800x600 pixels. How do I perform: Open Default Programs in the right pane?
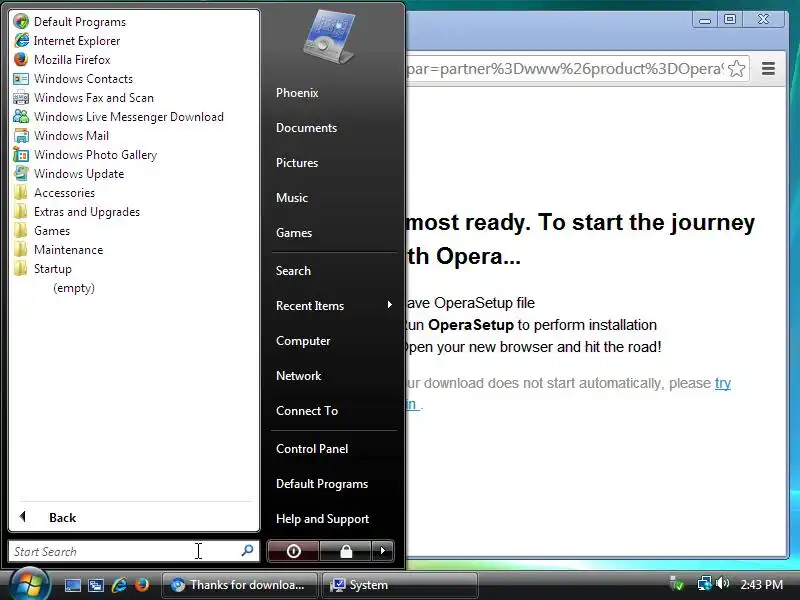tap(322, 484)
